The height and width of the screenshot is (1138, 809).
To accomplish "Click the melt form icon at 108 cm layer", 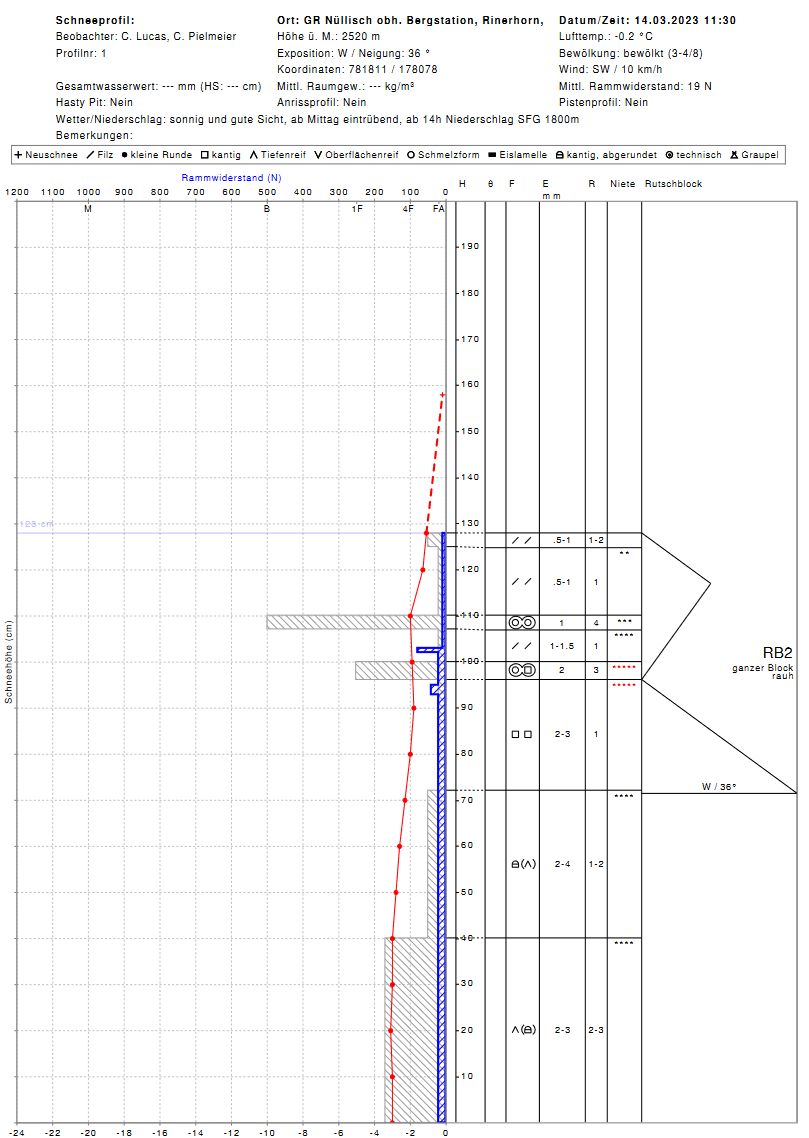I will click(522, 622).
